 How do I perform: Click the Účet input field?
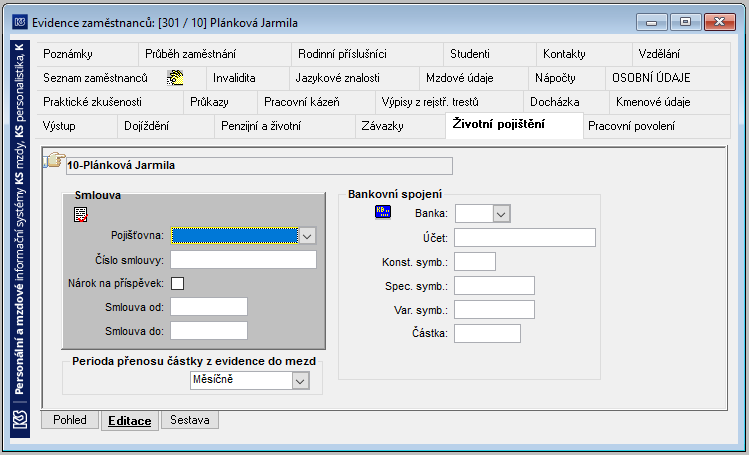click(525, 237)
